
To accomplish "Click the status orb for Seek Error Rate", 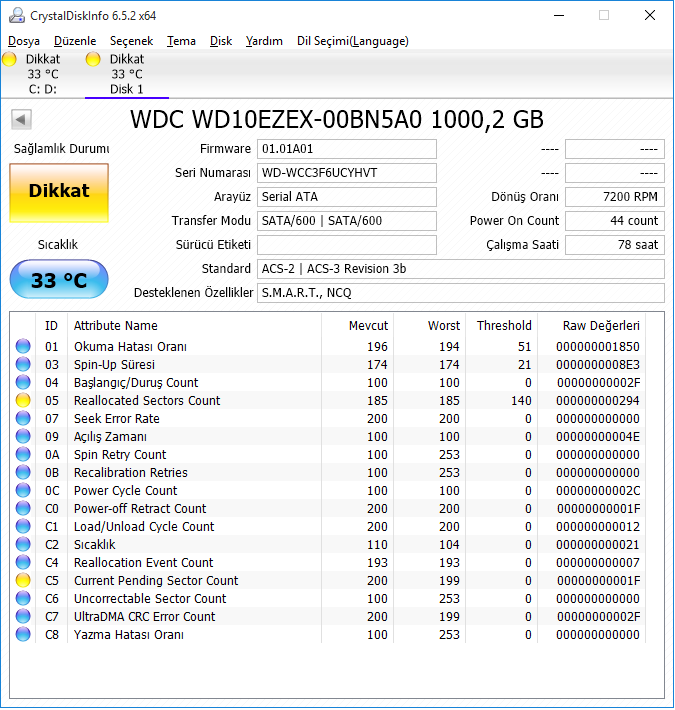I will [23, 418].
